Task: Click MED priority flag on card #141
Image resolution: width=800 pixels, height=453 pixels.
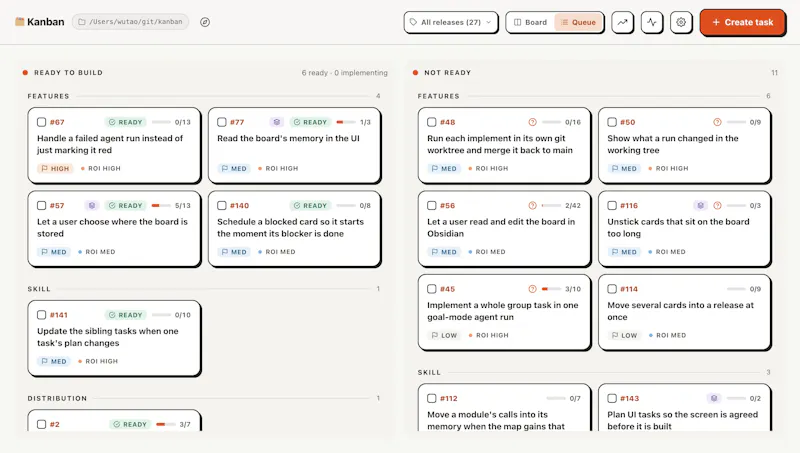Action: 54,361
